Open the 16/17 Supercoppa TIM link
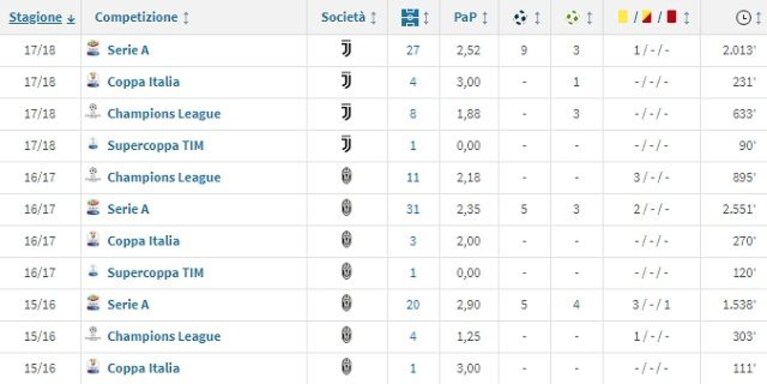767x384 pixels. point(156,272)
